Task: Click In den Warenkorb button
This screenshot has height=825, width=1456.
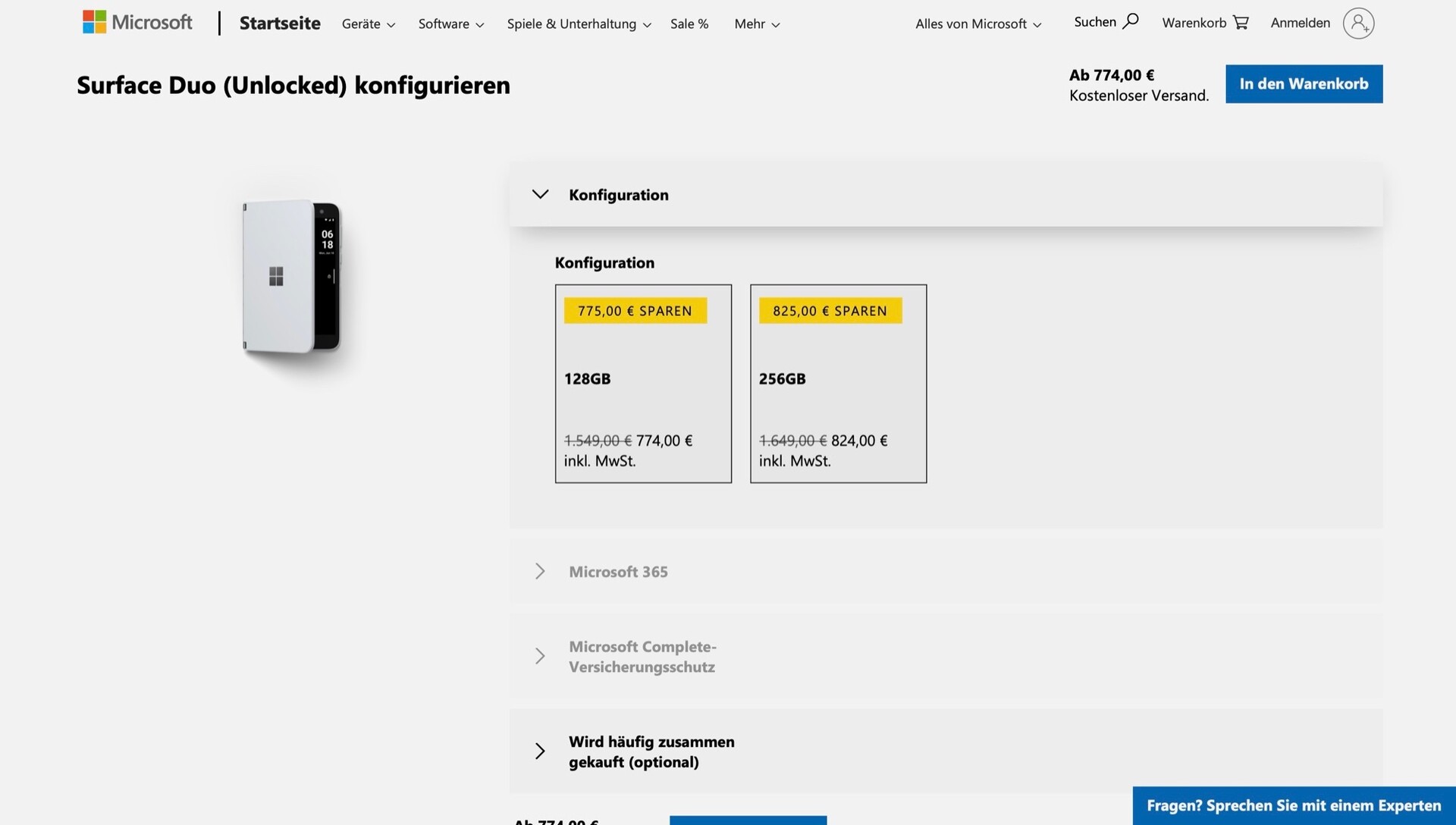Action: [1304, 84]
